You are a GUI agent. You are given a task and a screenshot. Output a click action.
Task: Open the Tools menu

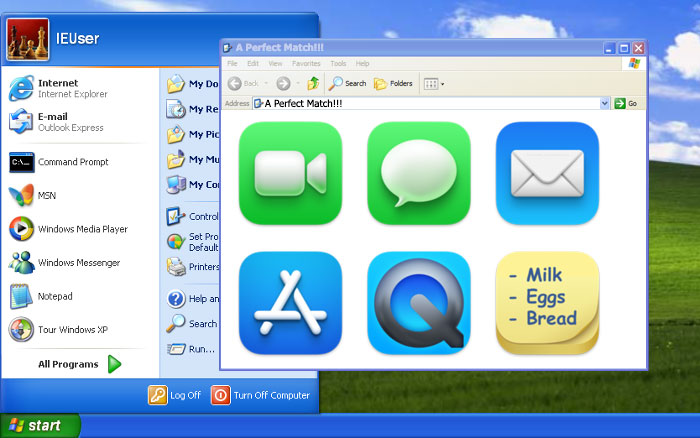pos(338,63)
